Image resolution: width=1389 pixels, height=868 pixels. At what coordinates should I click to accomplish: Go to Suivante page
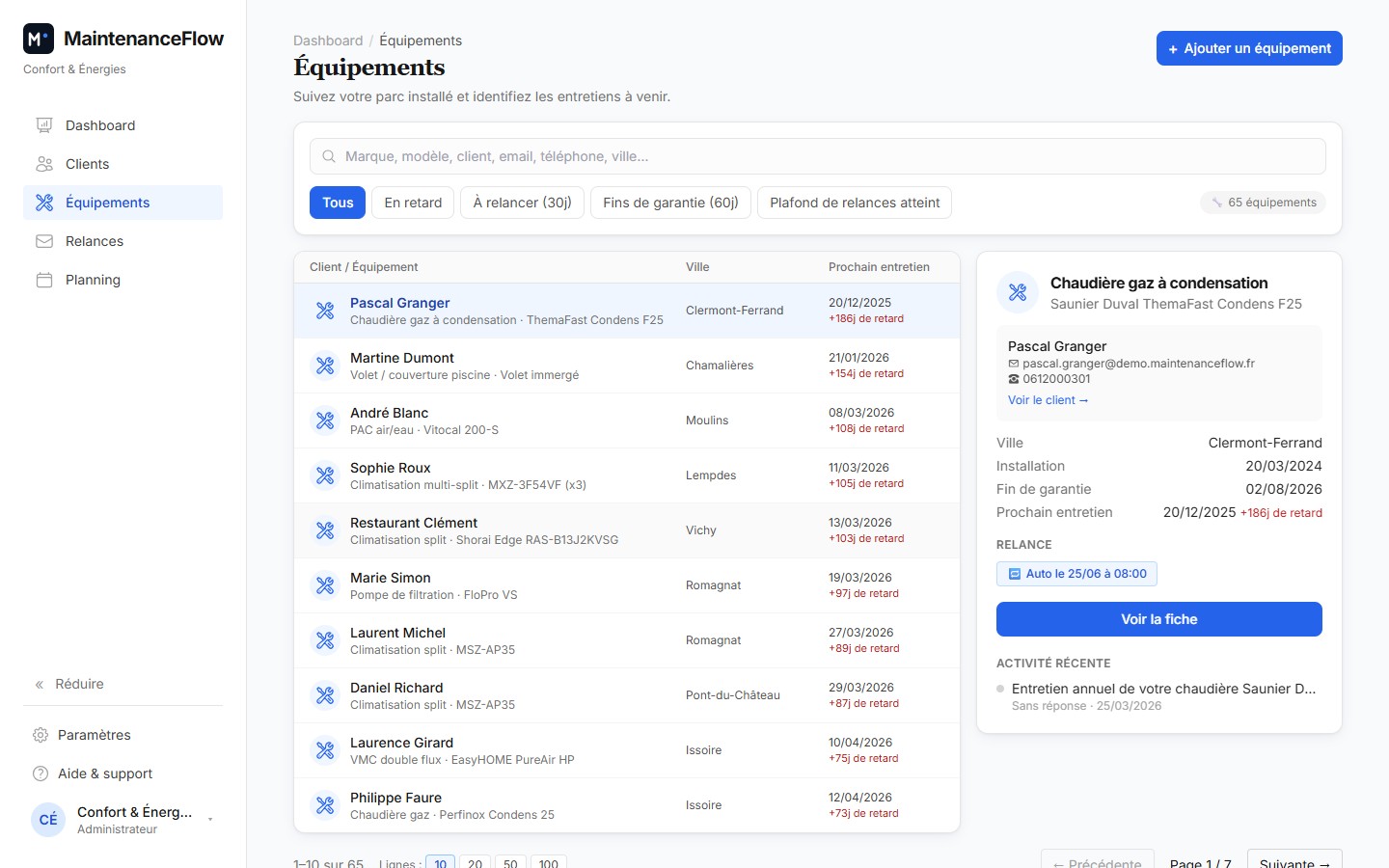tap(1294, 860)
